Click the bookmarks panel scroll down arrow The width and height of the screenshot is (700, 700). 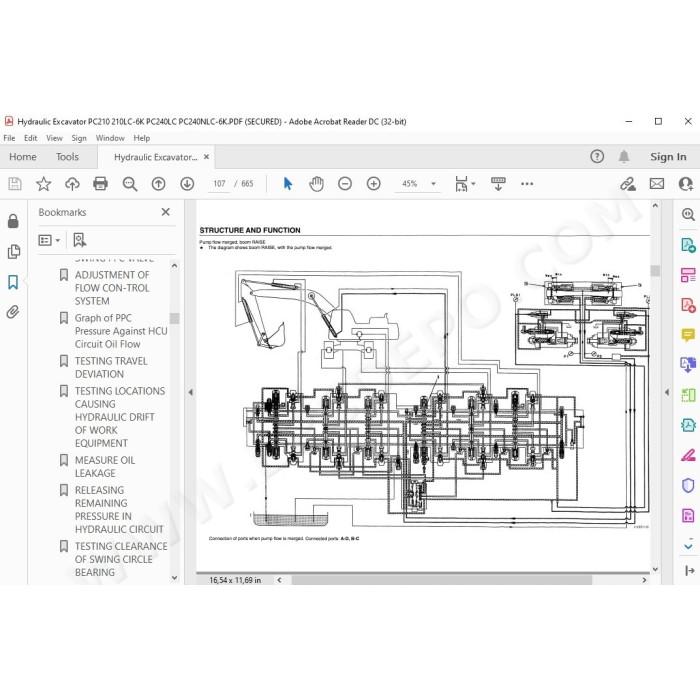(x=175, y=578)
